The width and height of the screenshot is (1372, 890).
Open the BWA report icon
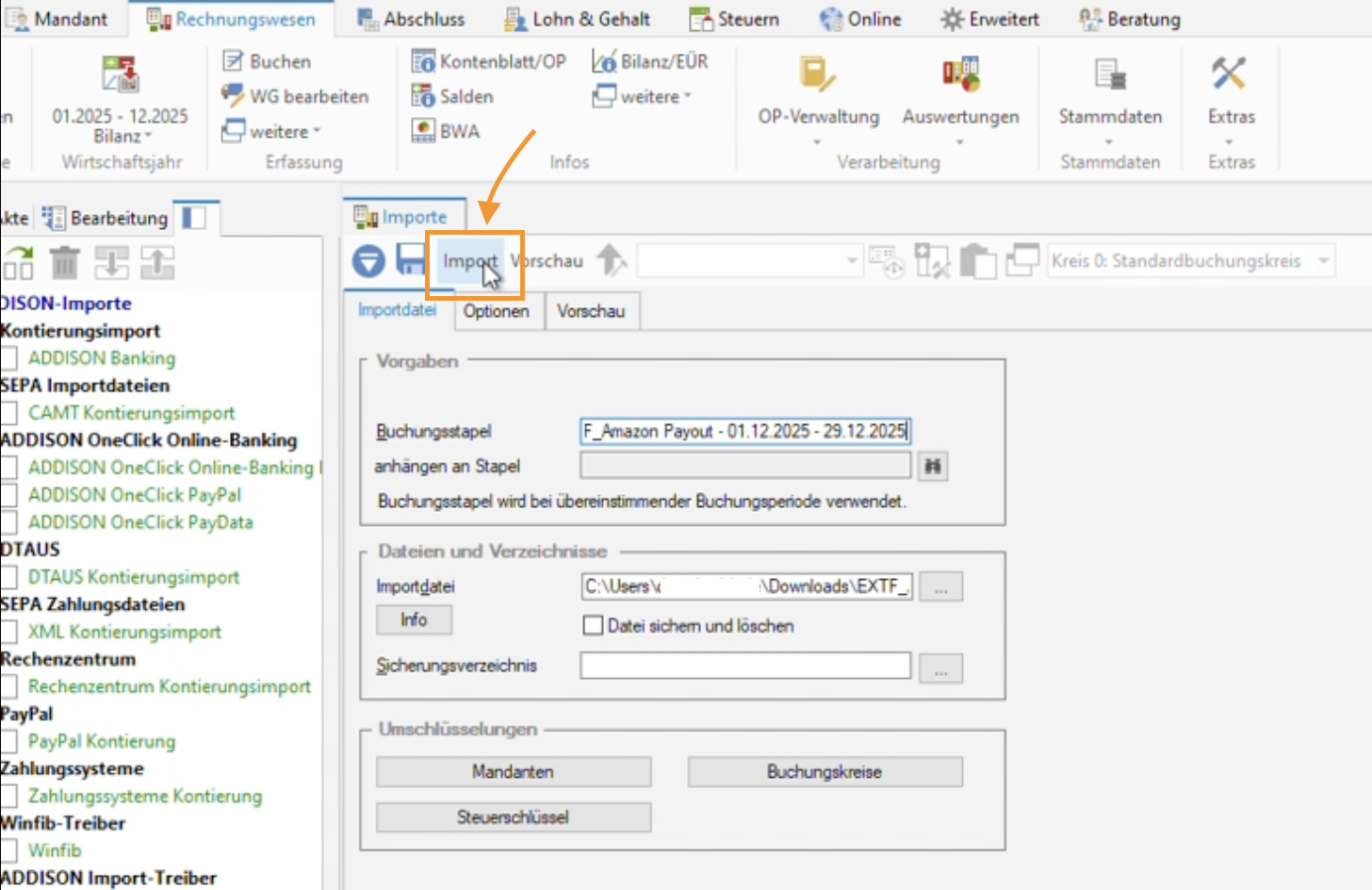[424, 131]
